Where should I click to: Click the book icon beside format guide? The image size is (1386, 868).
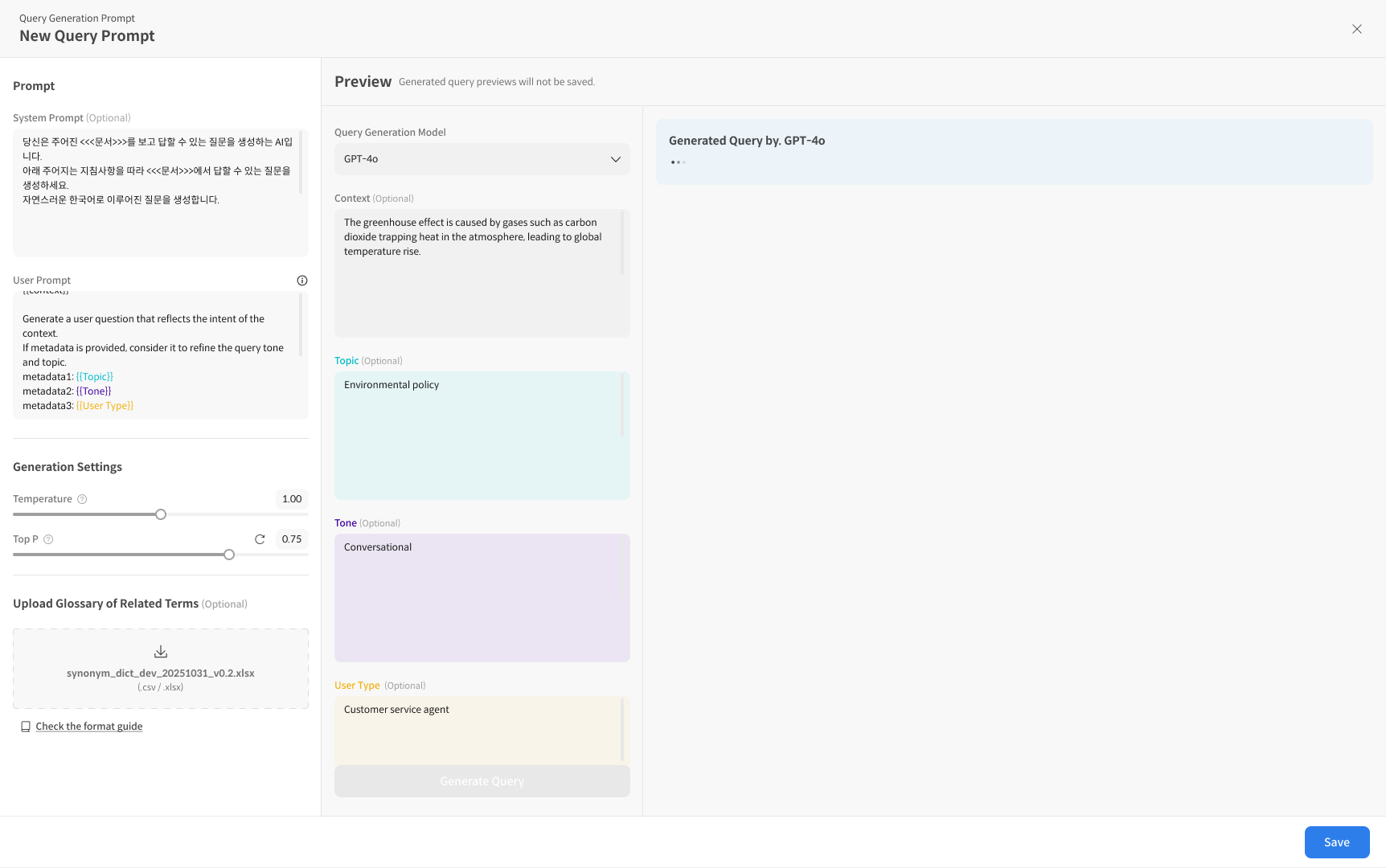(x=26, y=727)
